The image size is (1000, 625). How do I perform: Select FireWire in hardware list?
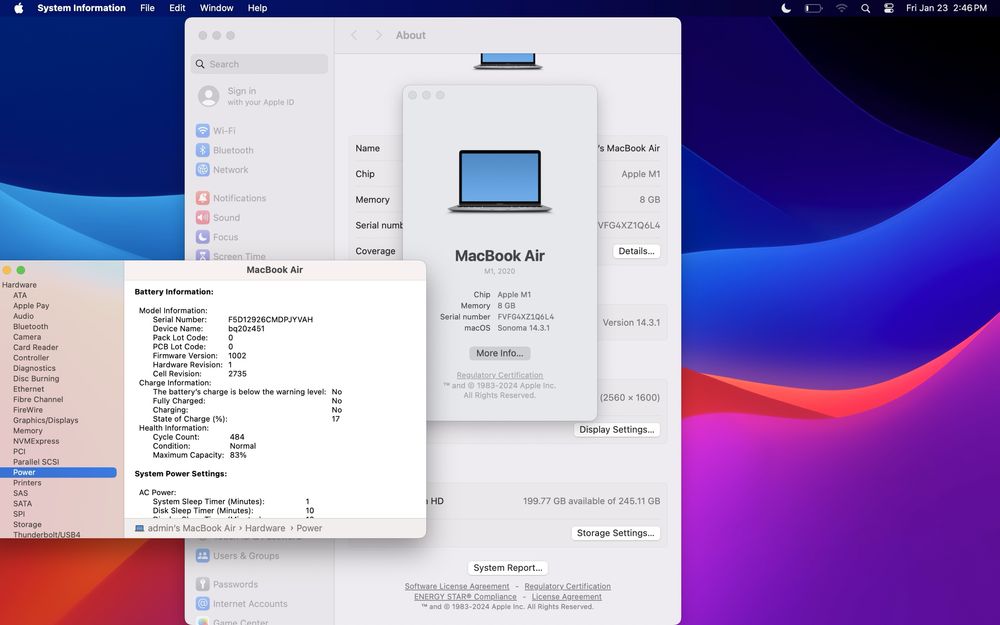click(27, 410)
